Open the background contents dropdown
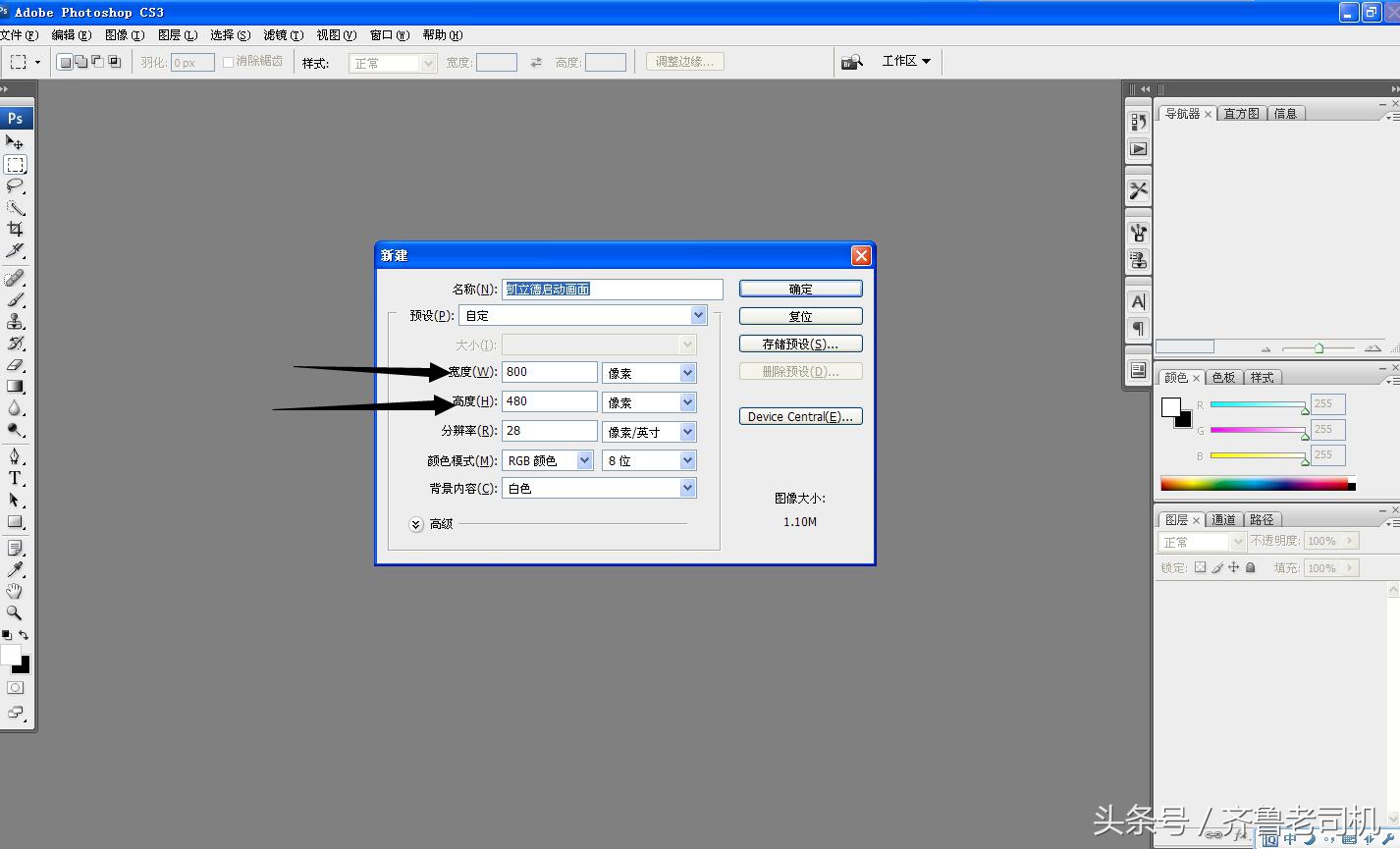The image size is (1400, 849). click(688, 488)
